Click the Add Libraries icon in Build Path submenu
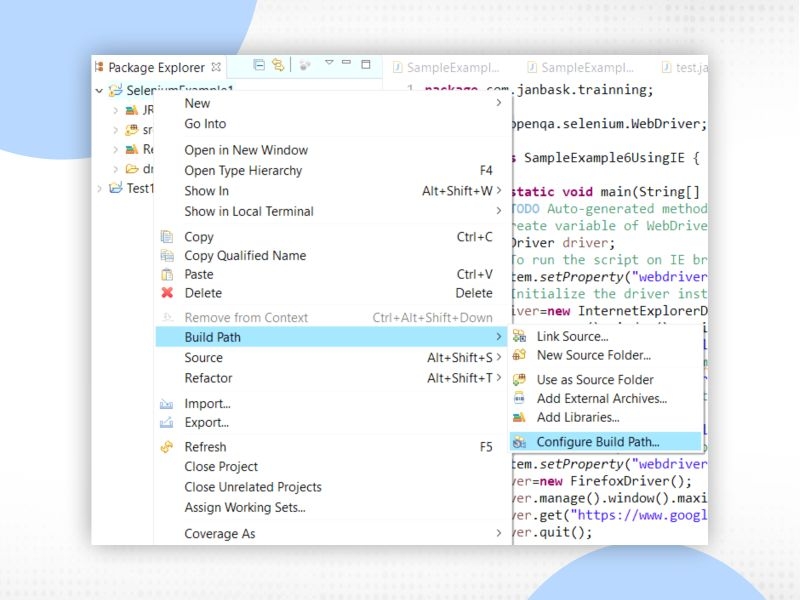Image resolution: width=800 pixels, height=600 pixels. [520, 418]
